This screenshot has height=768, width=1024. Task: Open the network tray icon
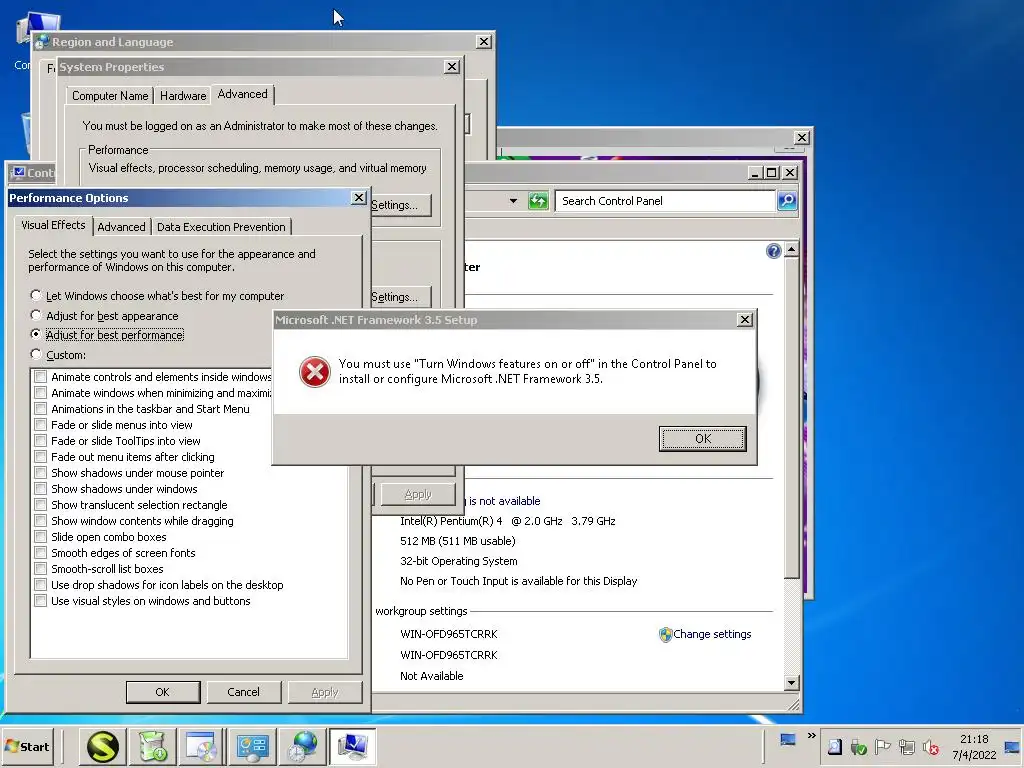[x=906, y=747]
